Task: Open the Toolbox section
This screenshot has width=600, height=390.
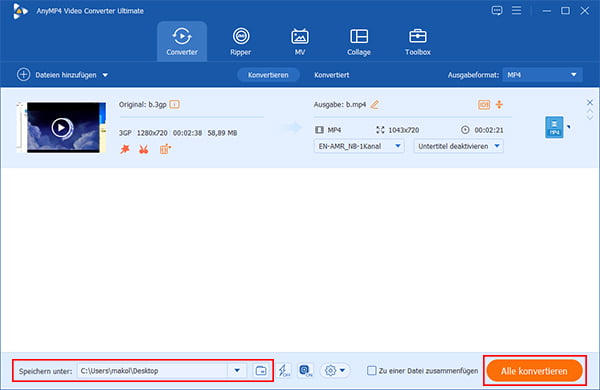Action: point(418,42)
